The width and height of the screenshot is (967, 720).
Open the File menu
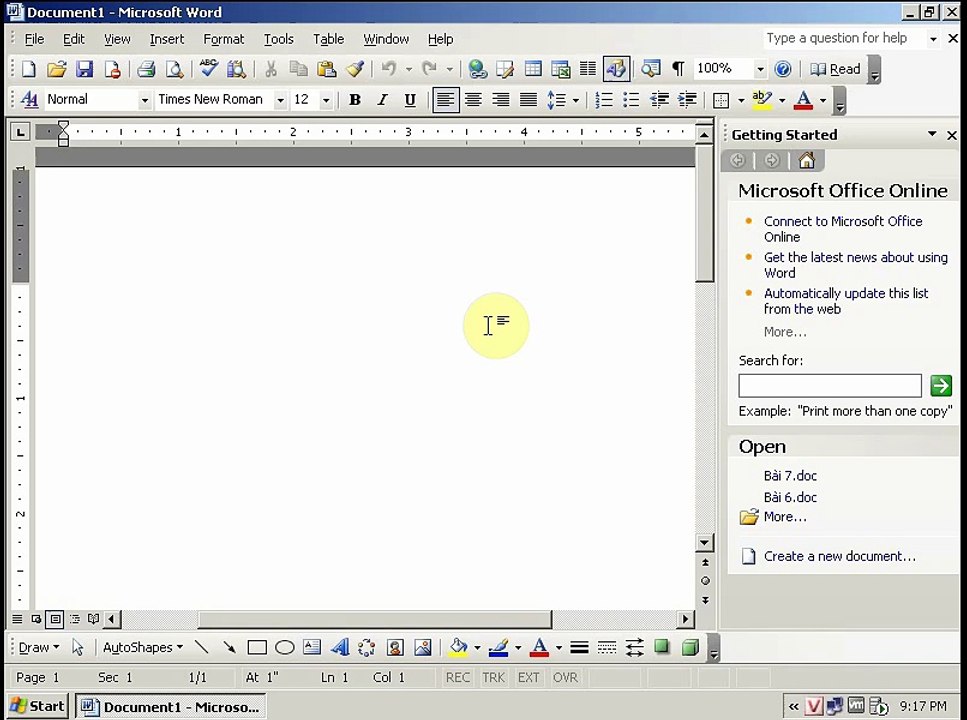34,39
